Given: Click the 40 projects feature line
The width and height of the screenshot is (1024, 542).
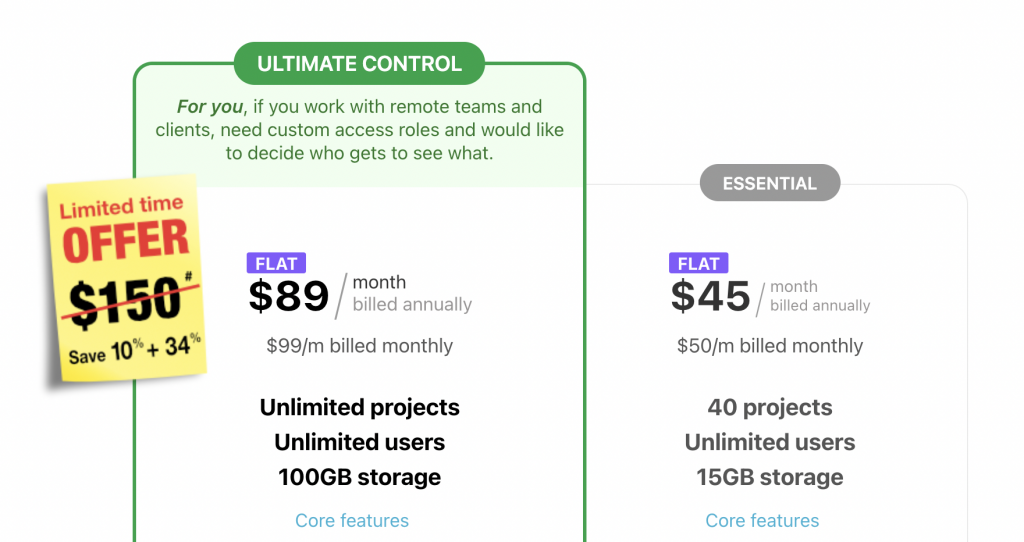Looking at the screenshot, I should click(770, 407).
